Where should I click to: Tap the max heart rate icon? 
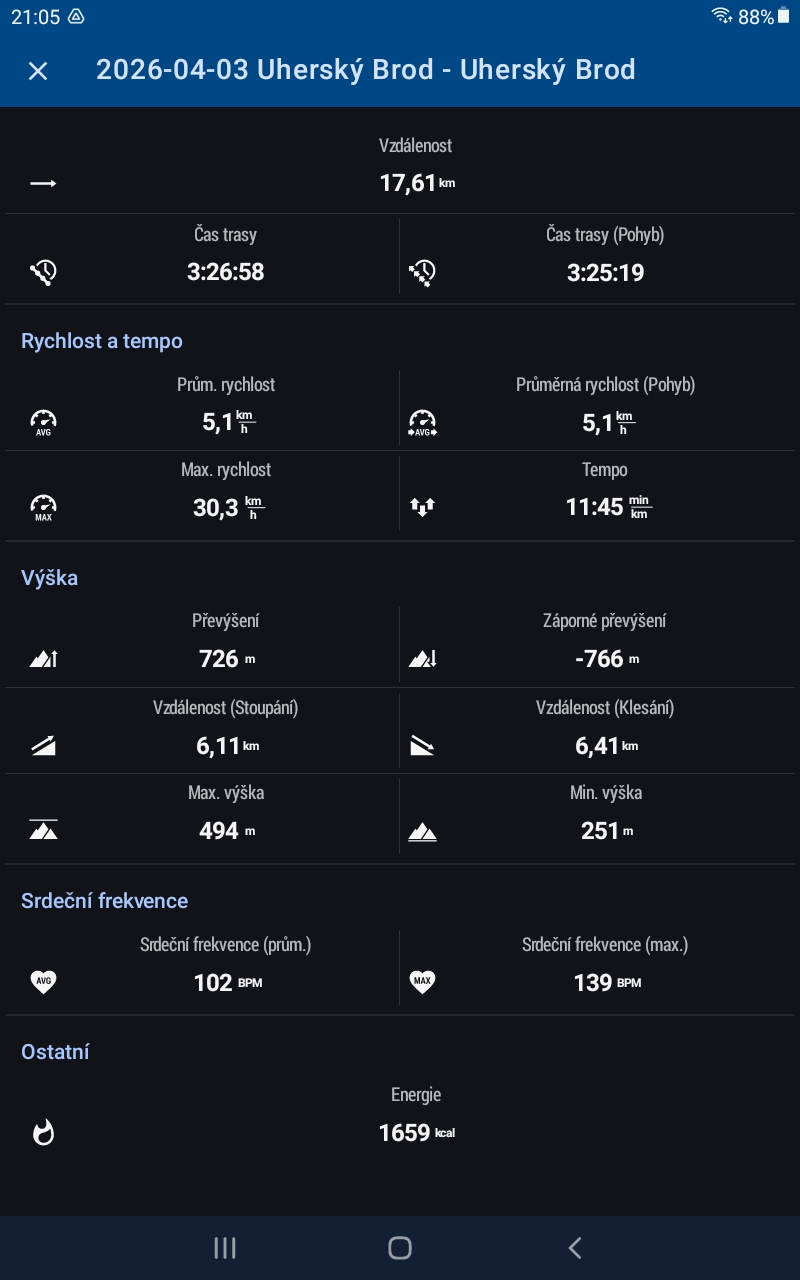[422, 982]
